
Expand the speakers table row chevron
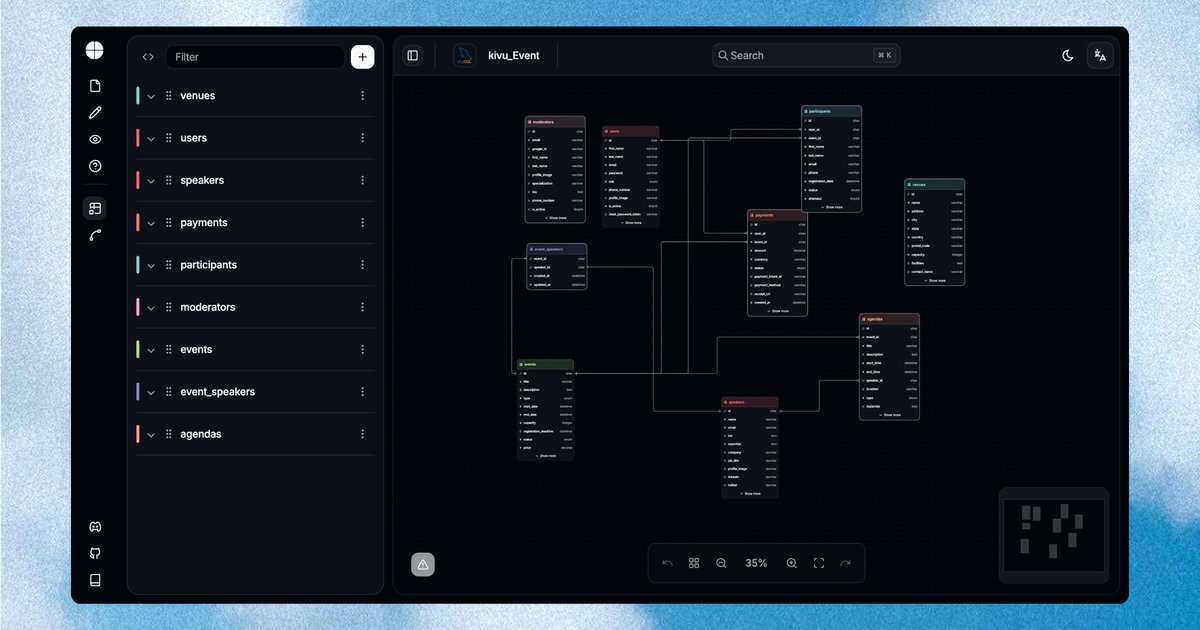click(151, 181)
